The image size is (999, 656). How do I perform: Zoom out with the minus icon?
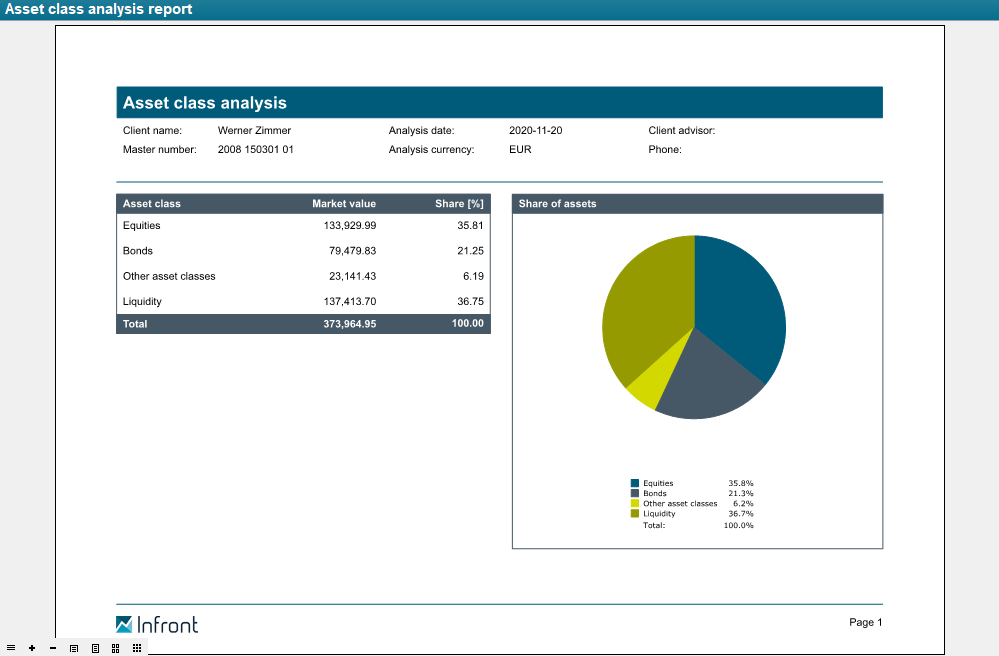[52, 648]
